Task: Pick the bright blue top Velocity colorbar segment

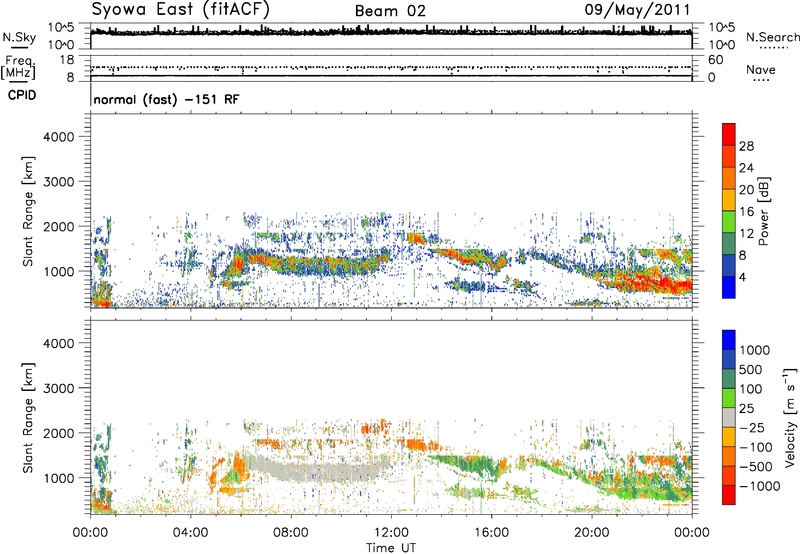Action: pos(729,340)
